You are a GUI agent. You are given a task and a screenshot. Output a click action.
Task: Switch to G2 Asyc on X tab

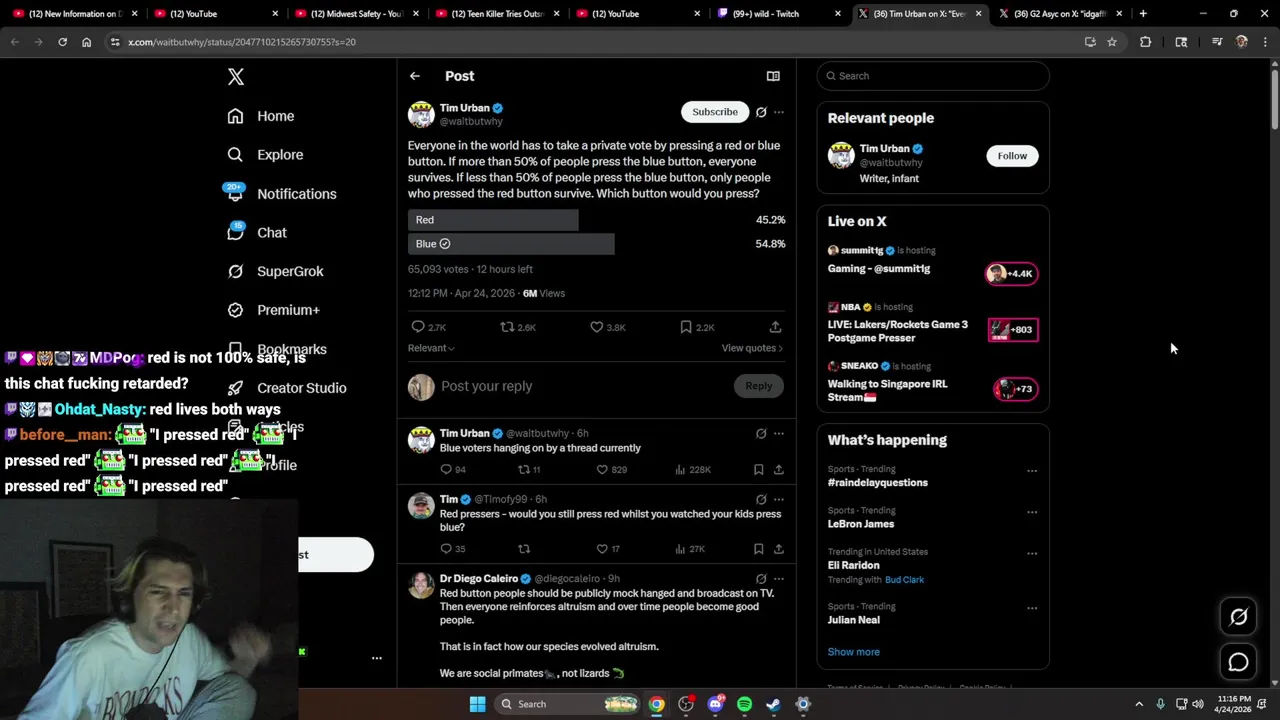click(x=1060, y=14)
